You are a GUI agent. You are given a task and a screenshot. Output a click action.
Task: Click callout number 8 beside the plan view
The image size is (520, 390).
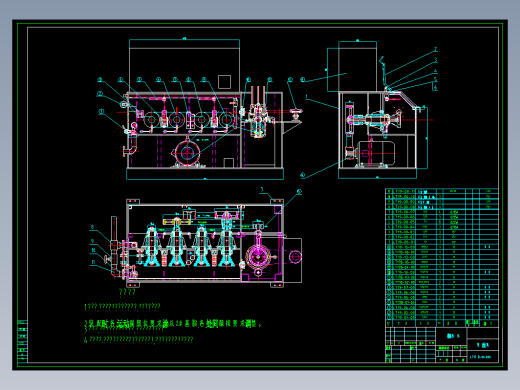point(92,227)
